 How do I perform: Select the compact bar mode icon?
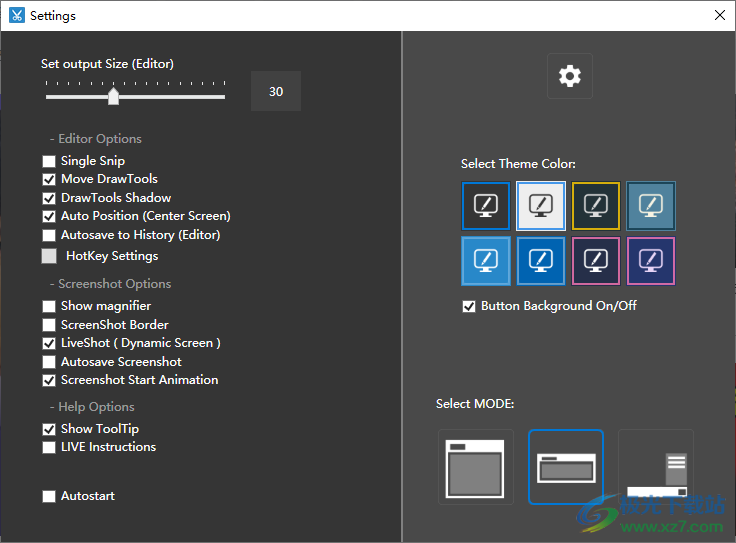tap(566, 467)
